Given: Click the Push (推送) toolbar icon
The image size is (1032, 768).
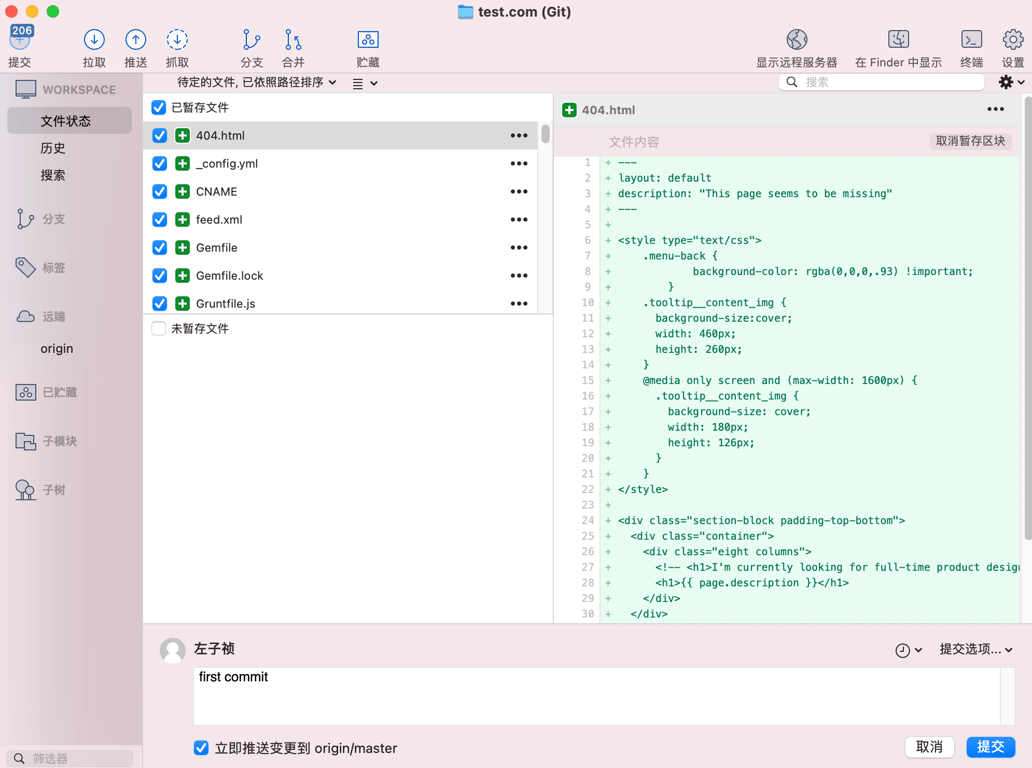Looking at the screenshot, I should pos(135,40).
